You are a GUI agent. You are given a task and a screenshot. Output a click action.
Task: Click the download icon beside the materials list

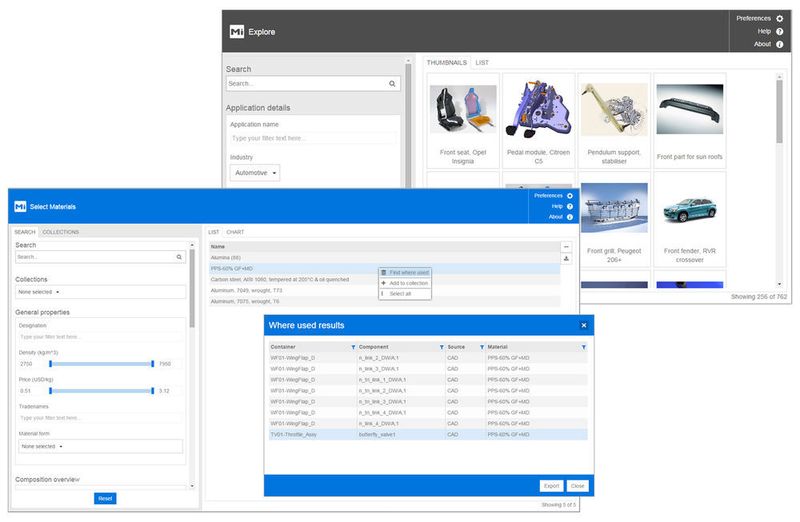click(566, 258)
